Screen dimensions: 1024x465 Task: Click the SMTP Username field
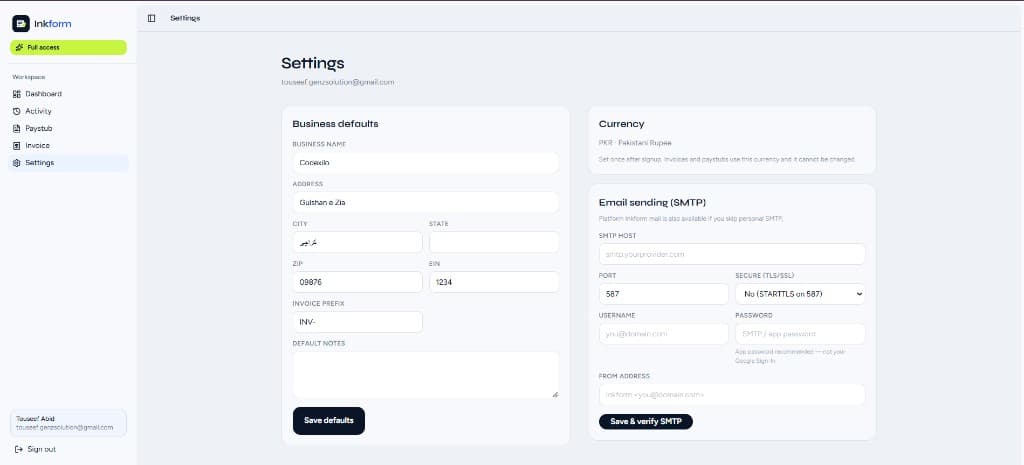(664, 334)
